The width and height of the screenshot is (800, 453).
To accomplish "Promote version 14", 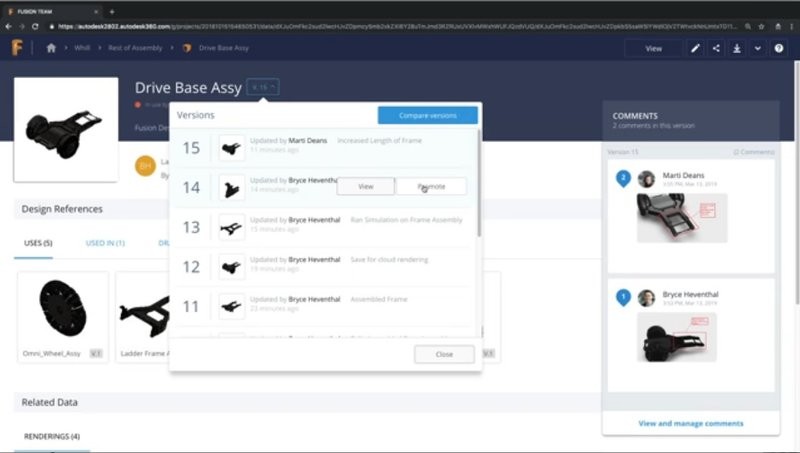I will click(431, 186).
